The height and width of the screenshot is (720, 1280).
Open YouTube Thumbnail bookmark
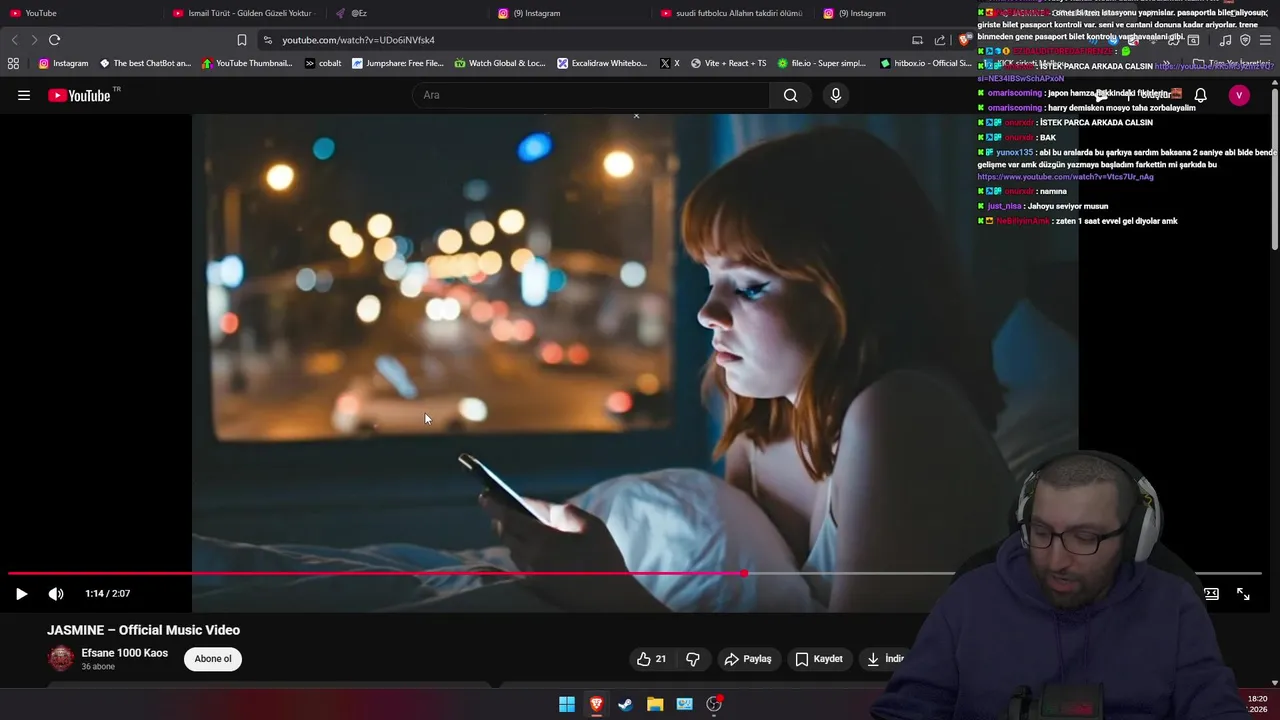[x=247, y=63]
